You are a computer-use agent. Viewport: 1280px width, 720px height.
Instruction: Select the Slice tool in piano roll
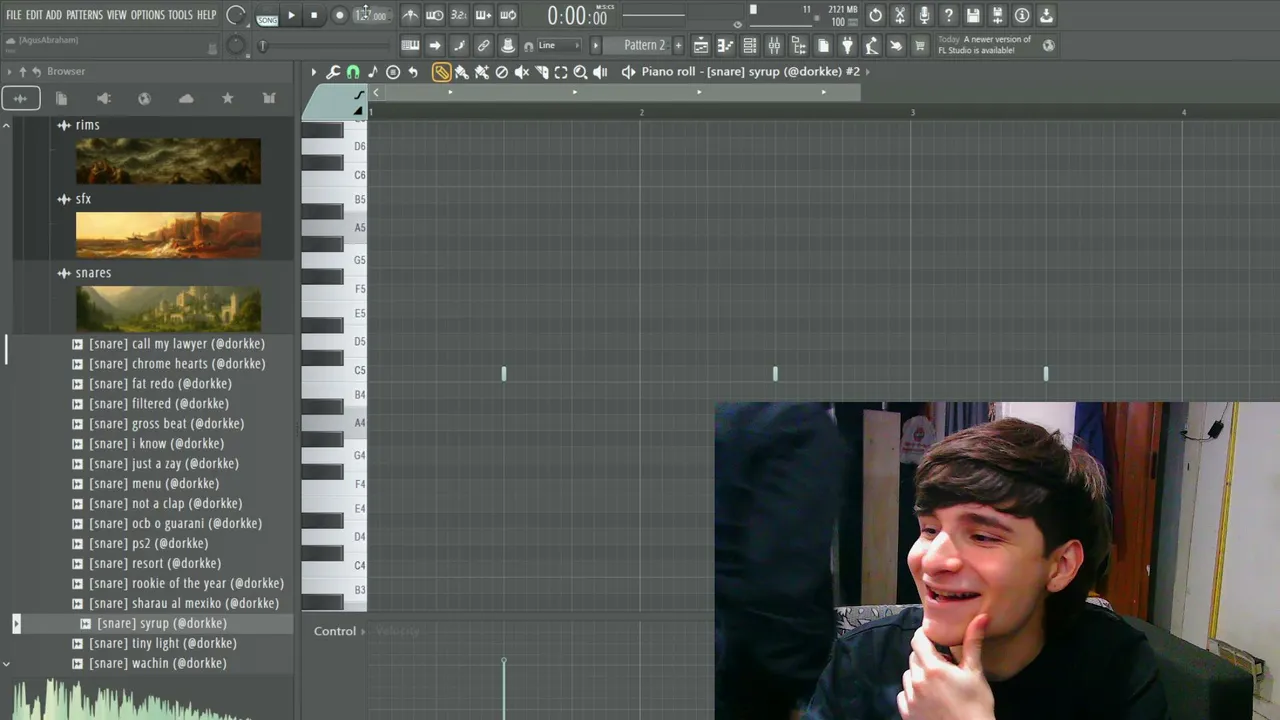tap(541, 72)
